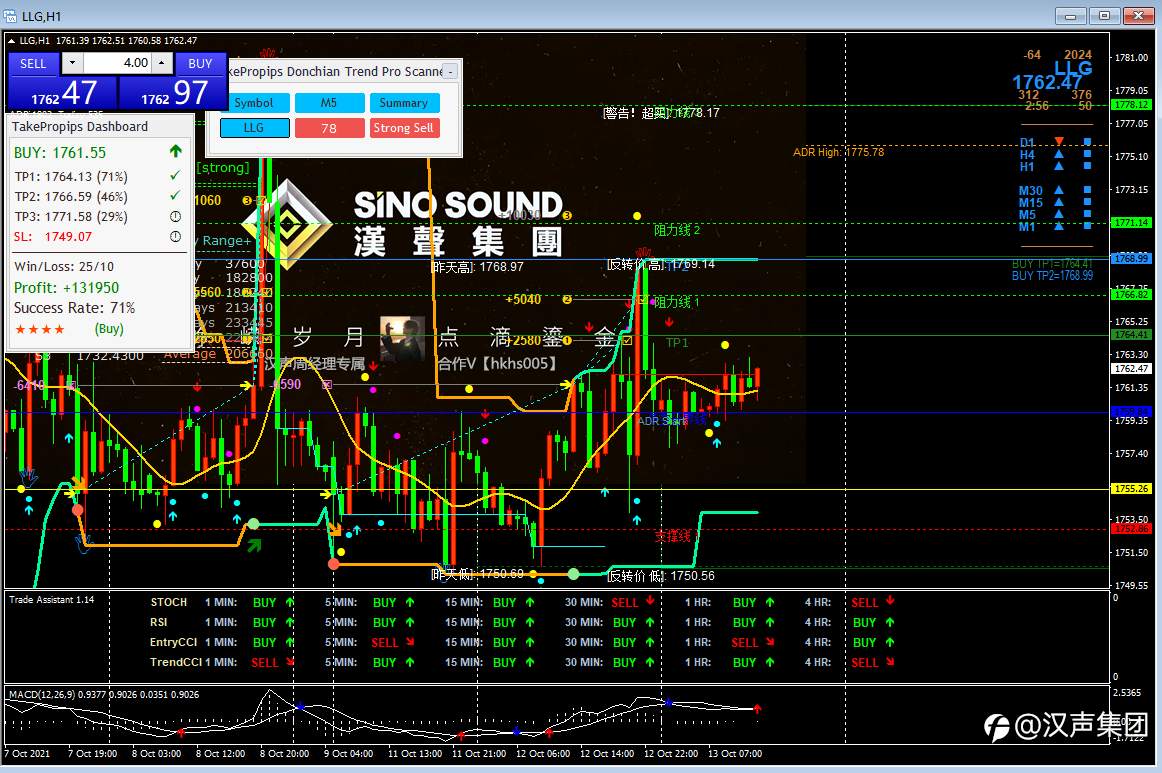Click the green 1771.14 price label on axis
Image resolution: width=1162 pixels, height=773 pixels.
pyautogui.click(x=1132, y=222)
